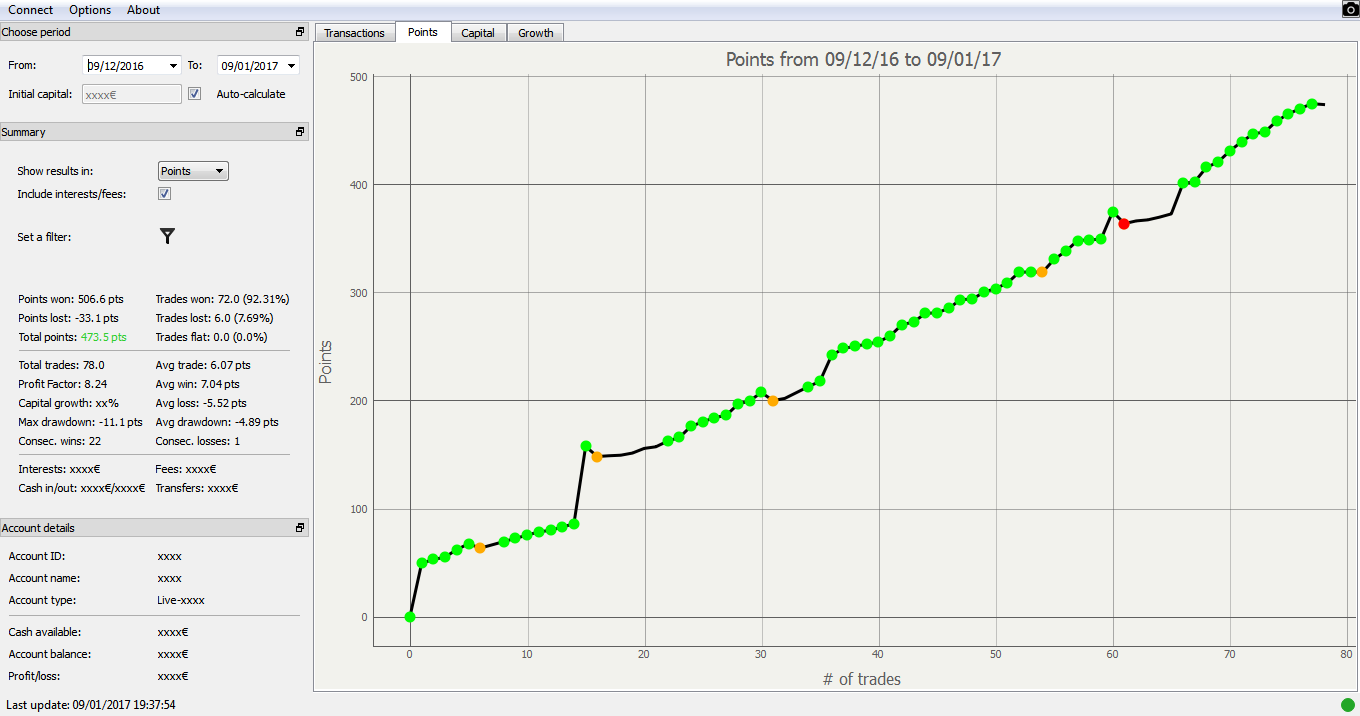Open the Connect menu
This screenshot has height=716, width=1360.
[x=31, y=10]
